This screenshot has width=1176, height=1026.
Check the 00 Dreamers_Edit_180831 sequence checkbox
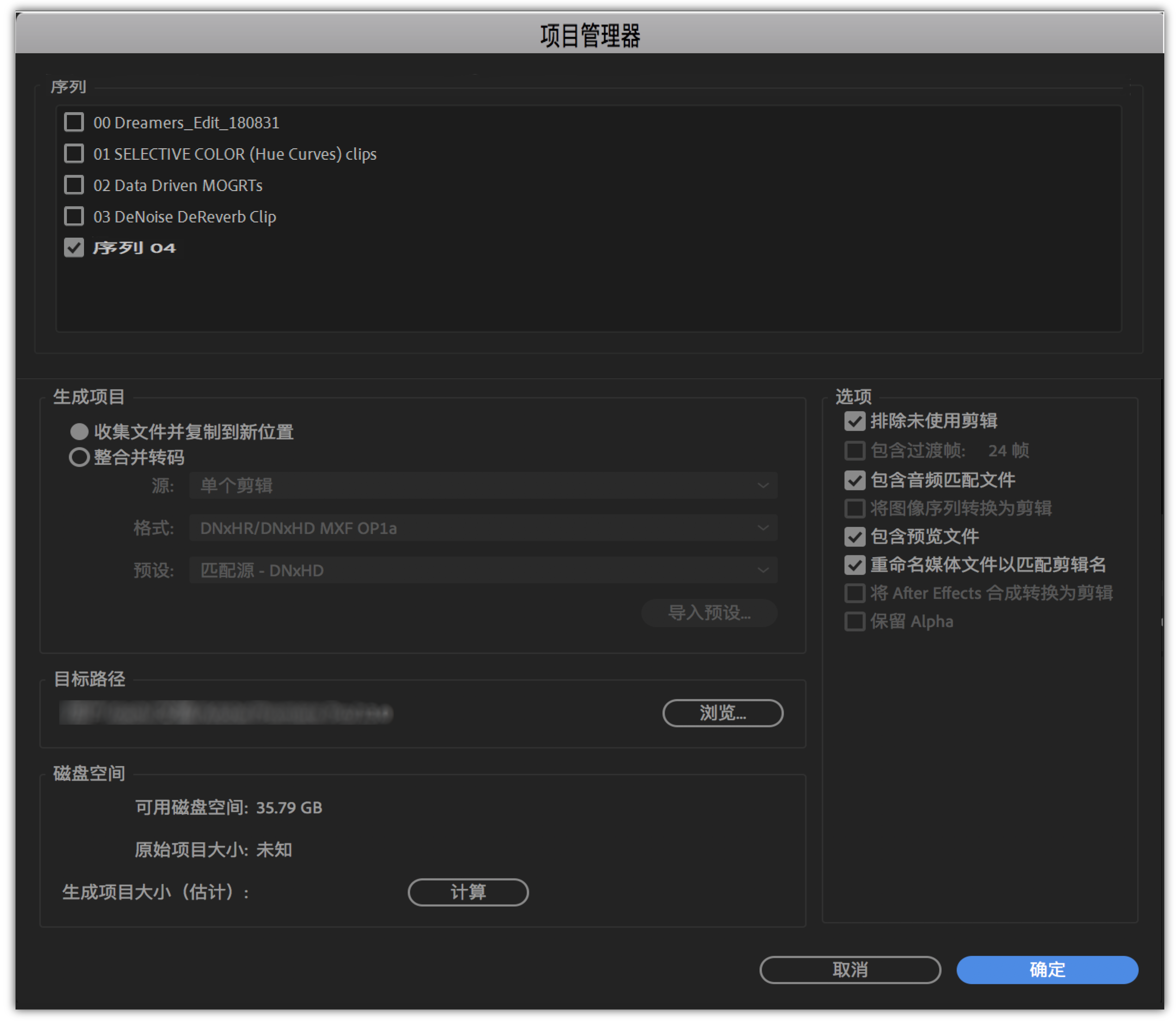point(74,122)
